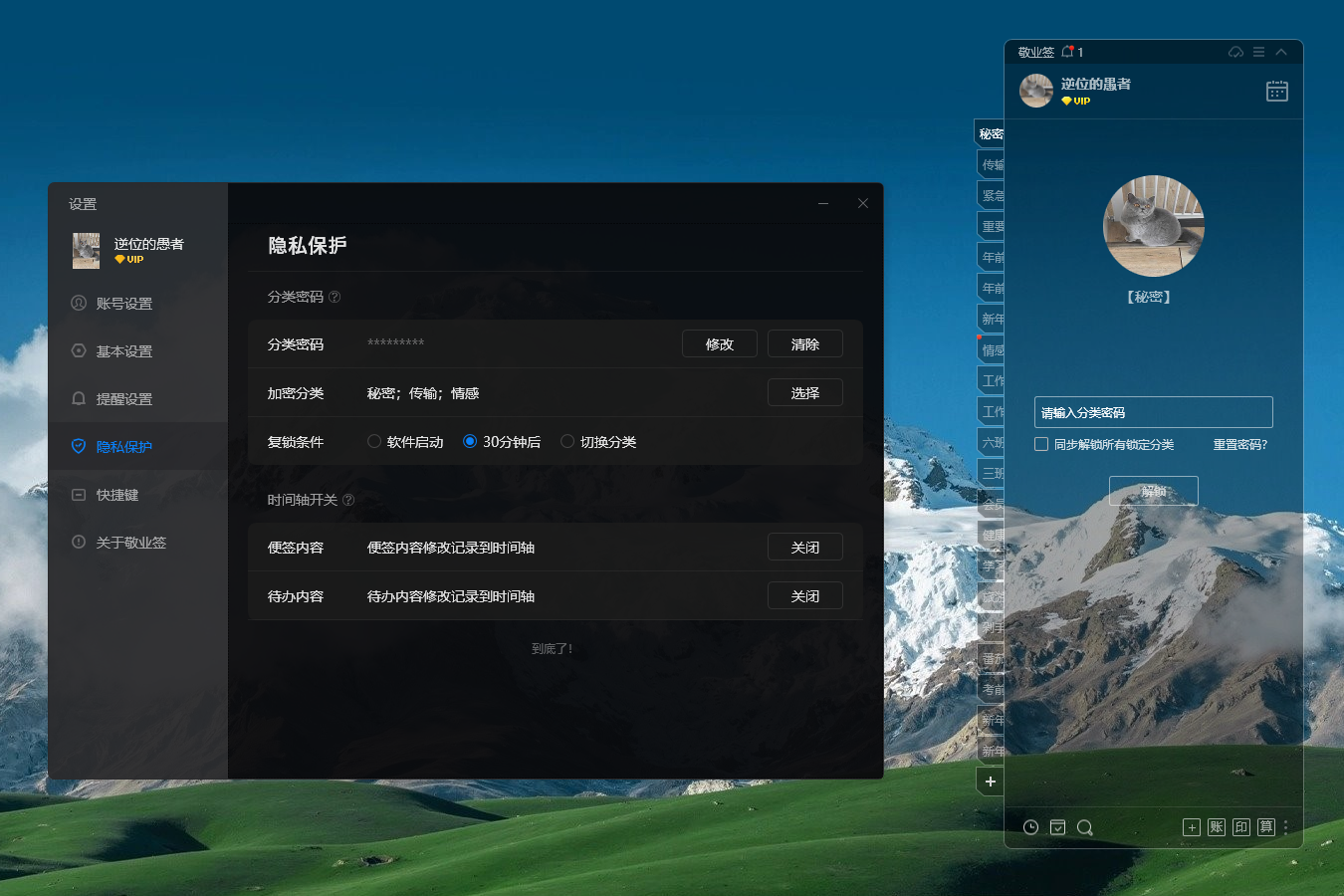Viewport: 1344px width, 896px height.
Task: Select the 切换分类 relock condition
Action: click(566, 441)
